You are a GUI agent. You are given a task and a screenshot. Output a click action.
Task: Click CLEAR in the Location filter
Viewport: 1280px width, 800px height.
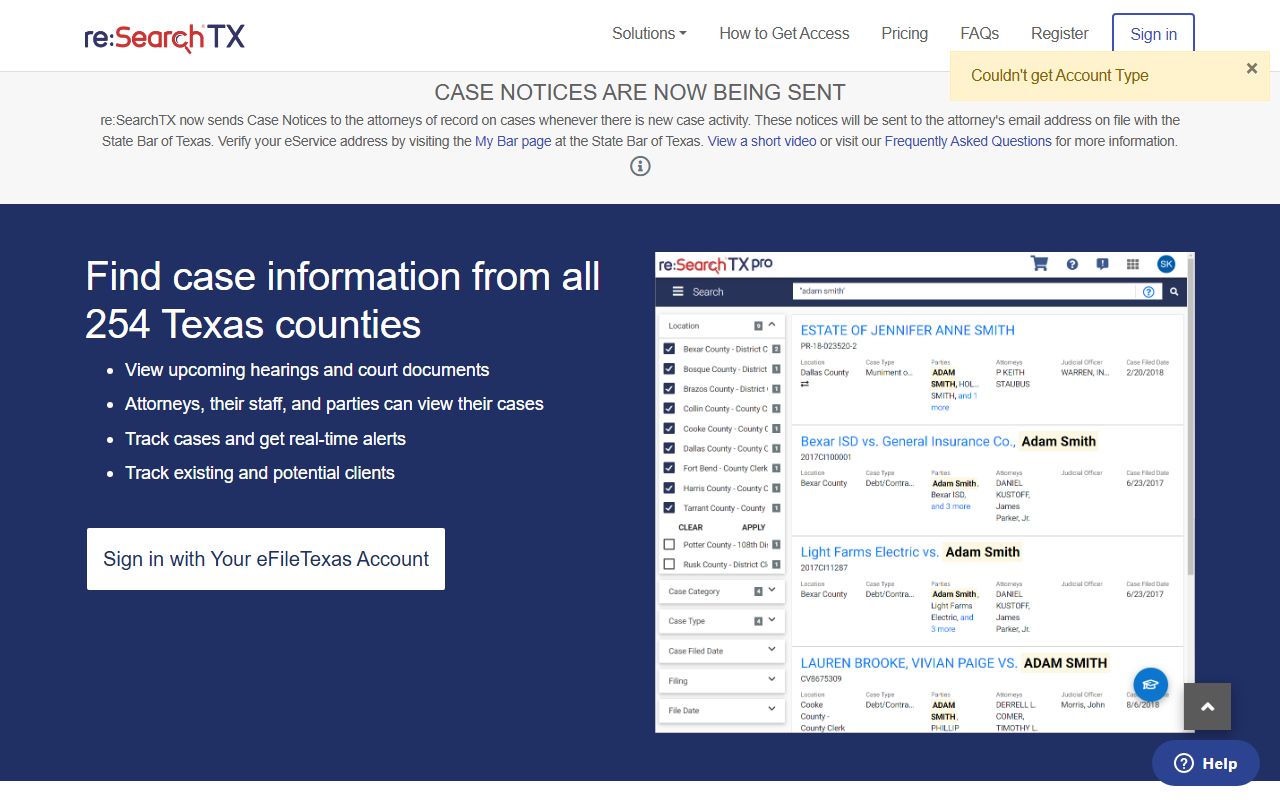click(x=690, y=527)
